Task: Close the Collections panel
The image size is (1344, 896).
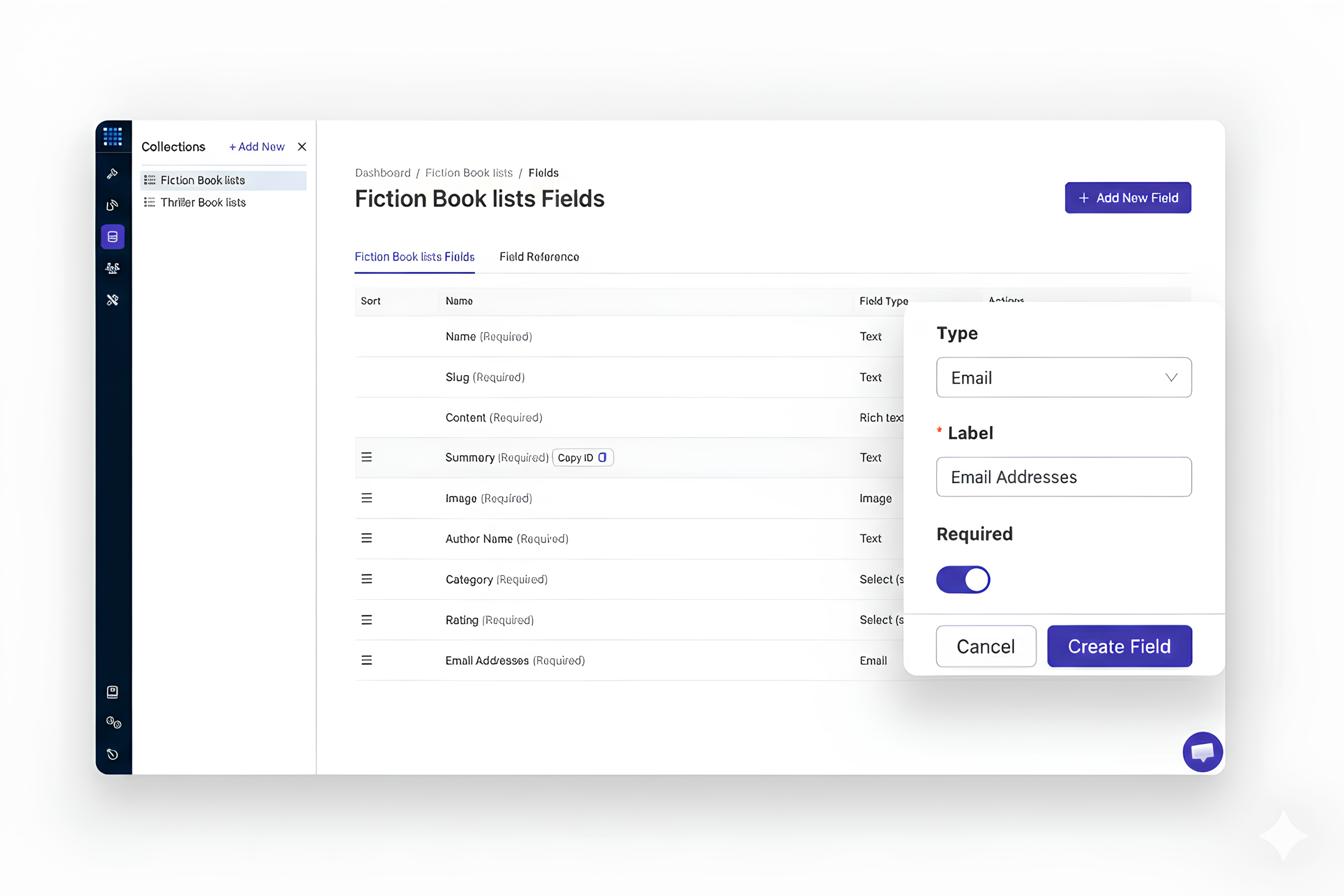Action: pyautogui.click(x=302, y=147)
